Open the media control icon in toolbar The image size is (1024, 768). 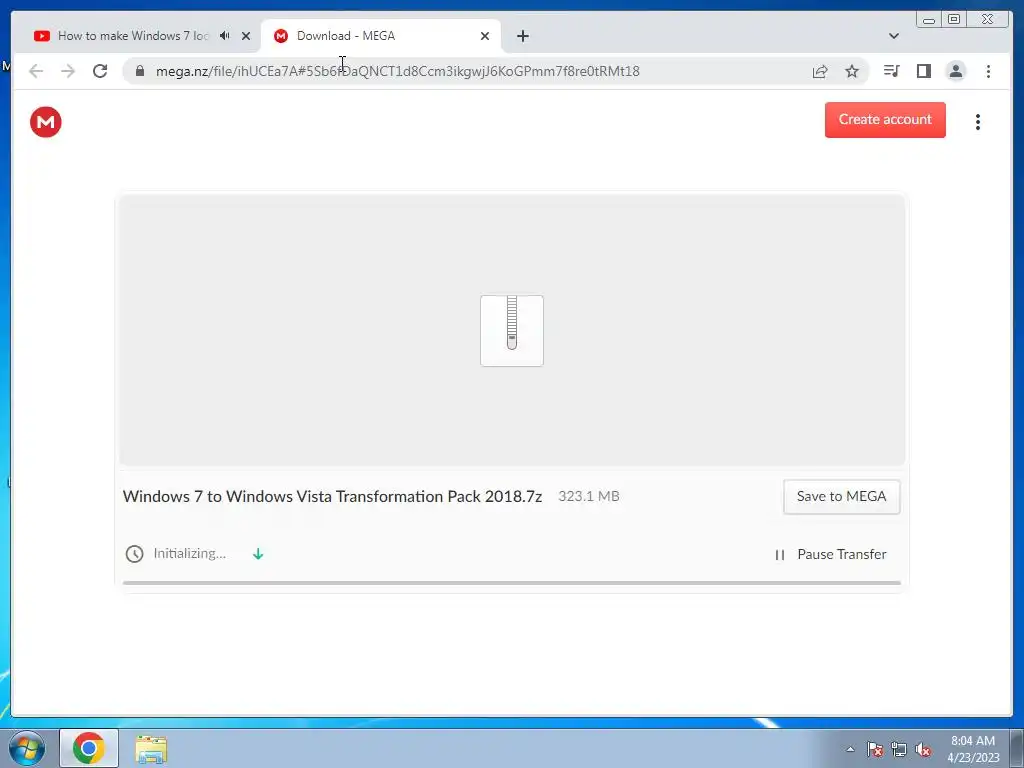click(891, 71)
